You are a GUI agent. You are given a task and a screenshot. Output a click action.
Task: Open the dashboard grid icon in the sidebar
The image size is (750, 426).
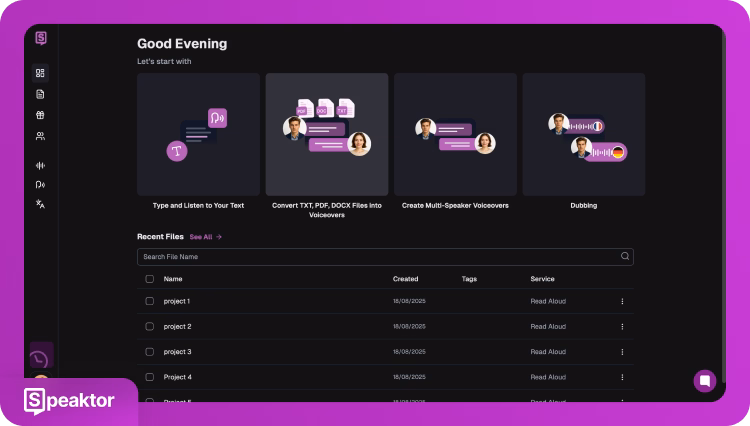coord(40,73)
